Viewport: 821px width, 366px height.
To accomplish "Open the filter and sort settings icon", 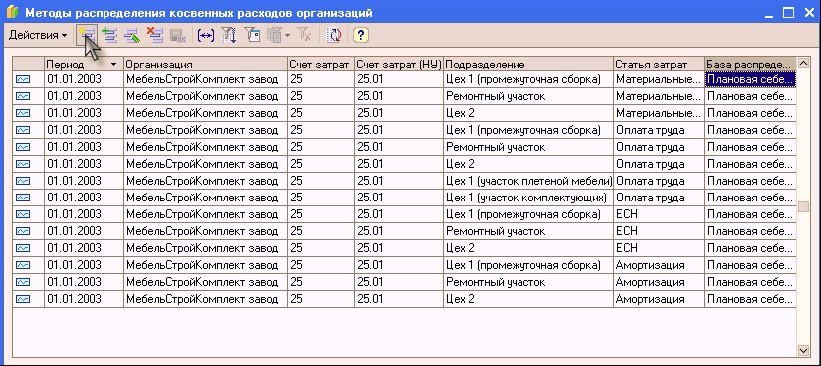I will [229, 35].
